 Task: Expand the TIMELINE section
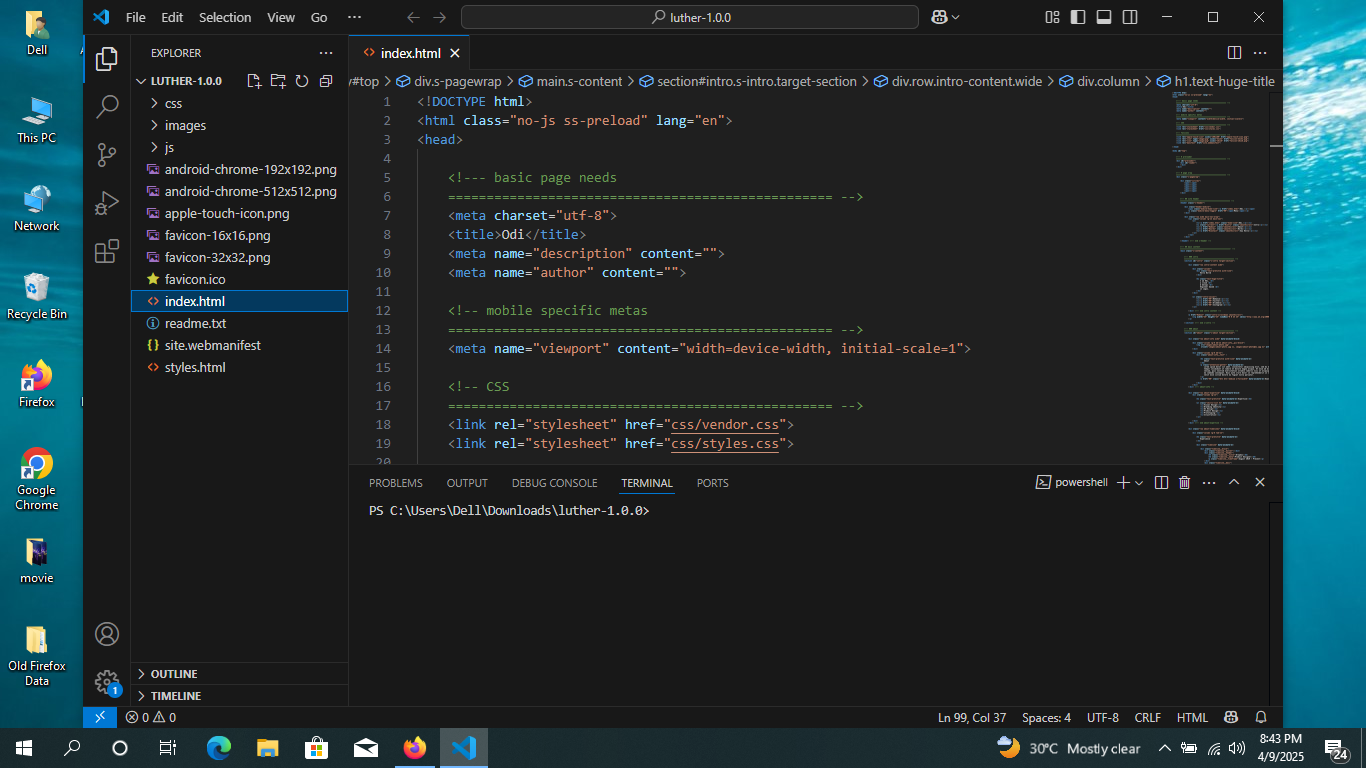click(239, 696)
